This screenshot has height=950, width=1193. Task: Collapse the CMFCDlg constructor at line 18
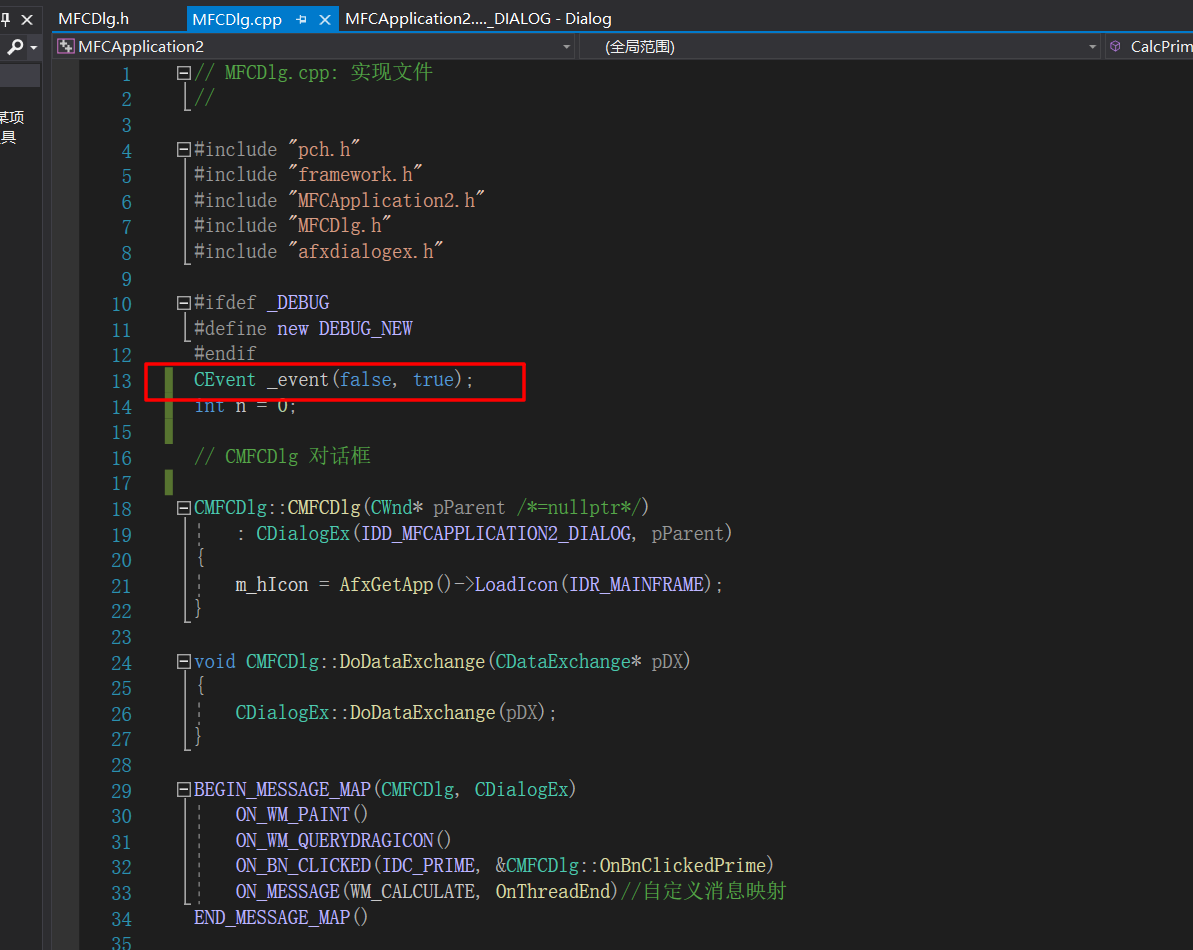tap(183, 508)
